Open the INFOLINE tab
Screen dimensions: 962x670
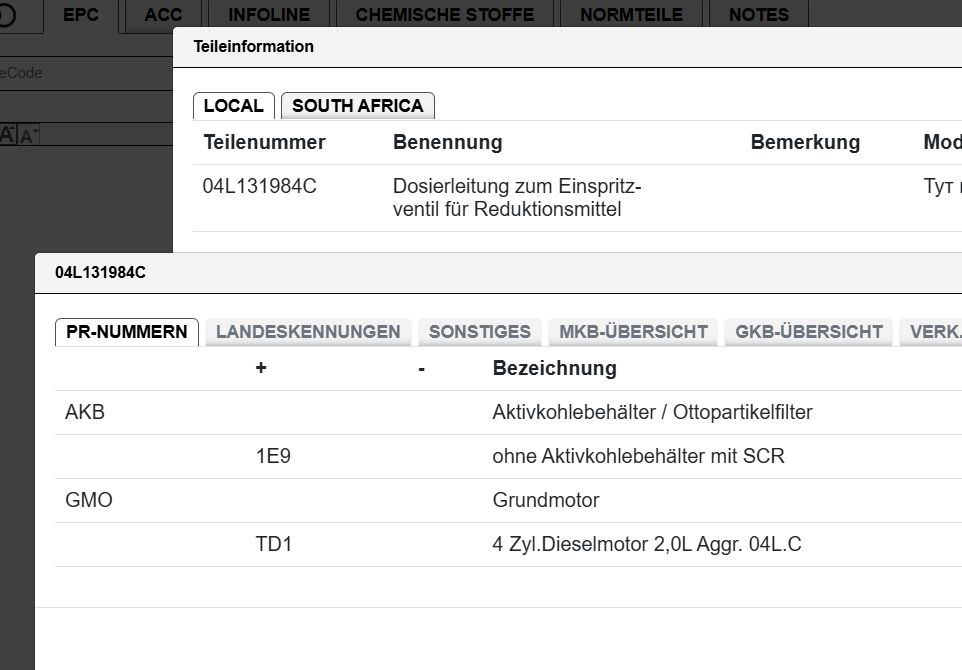coord(269,15)
